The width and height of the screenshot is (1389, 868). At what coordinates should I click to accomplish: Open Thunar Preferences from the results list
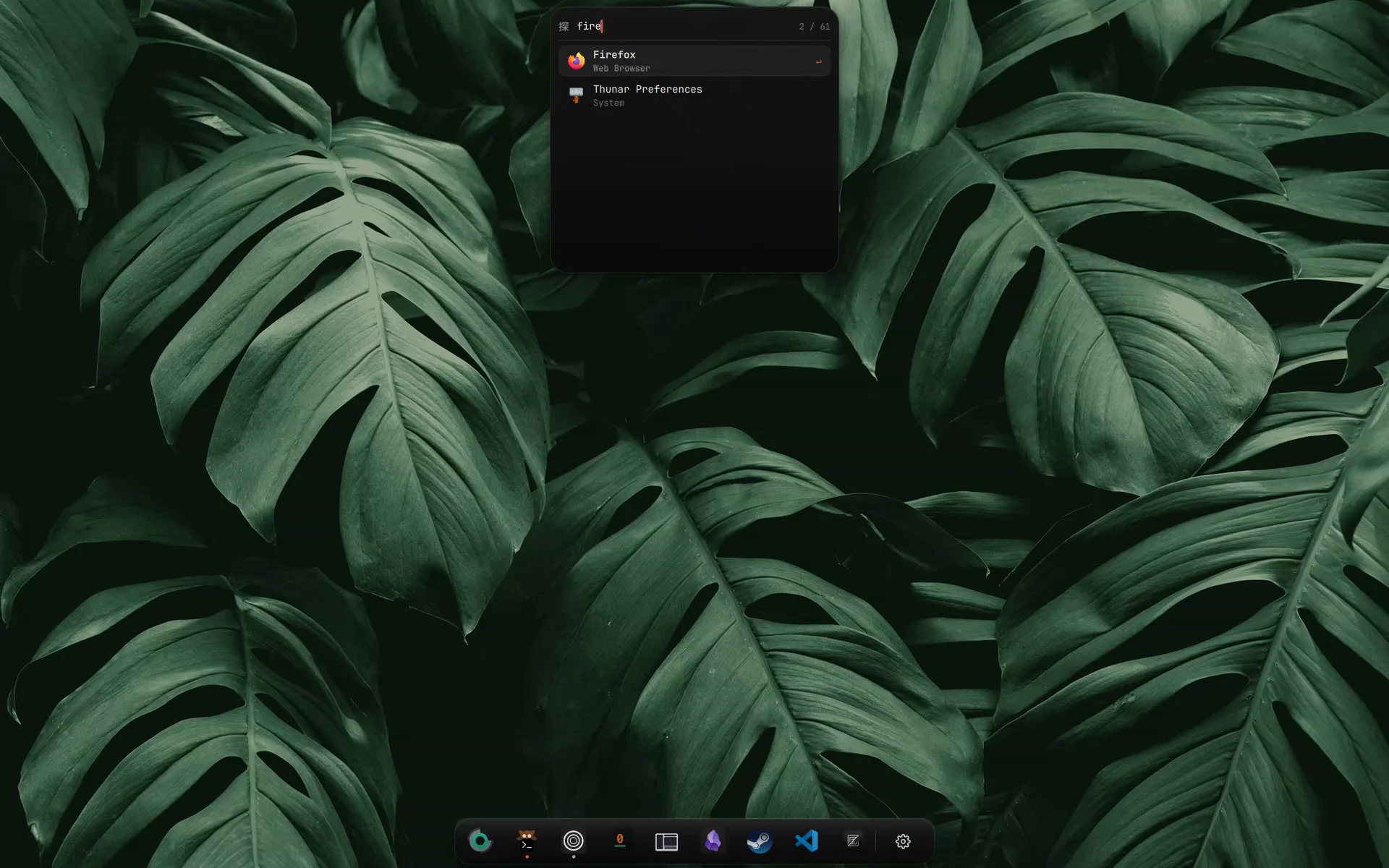click(x=694, y=95)
